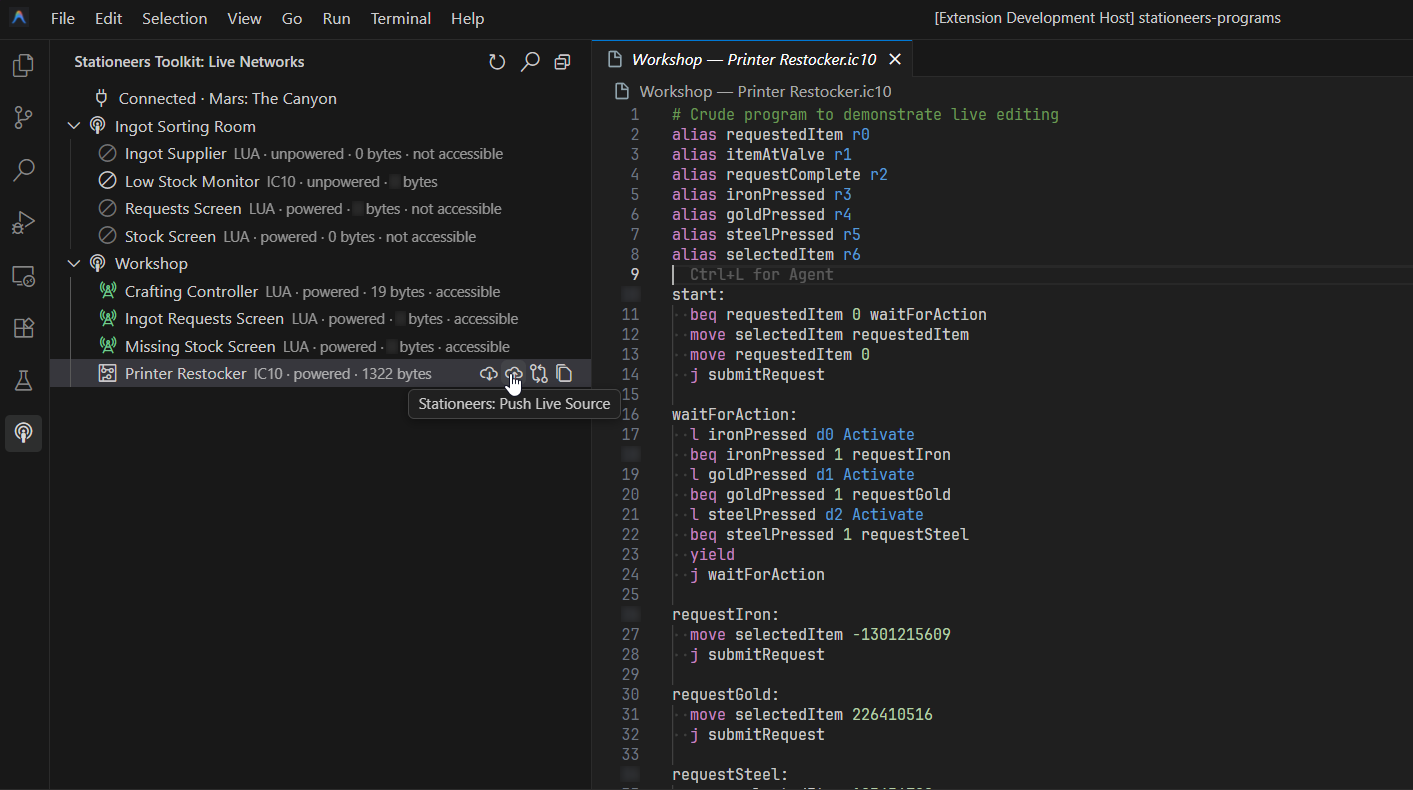
Task: Open the Run menu
Action: 337,18
